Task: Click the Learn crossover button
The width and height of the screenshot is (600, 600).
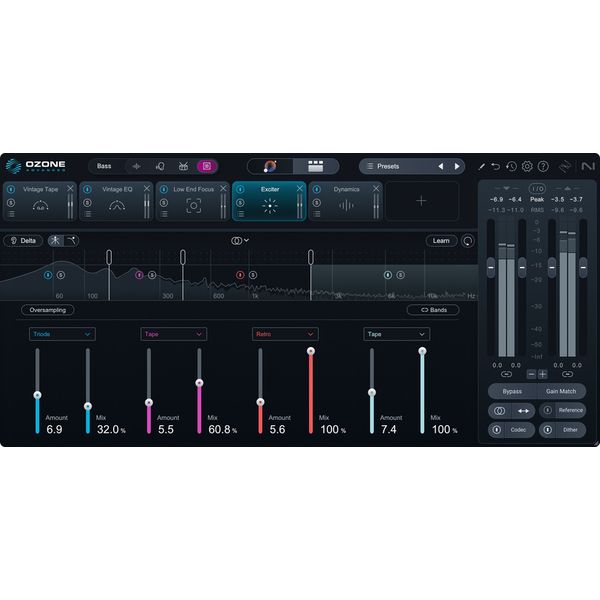Action: [x=441, y=241]
